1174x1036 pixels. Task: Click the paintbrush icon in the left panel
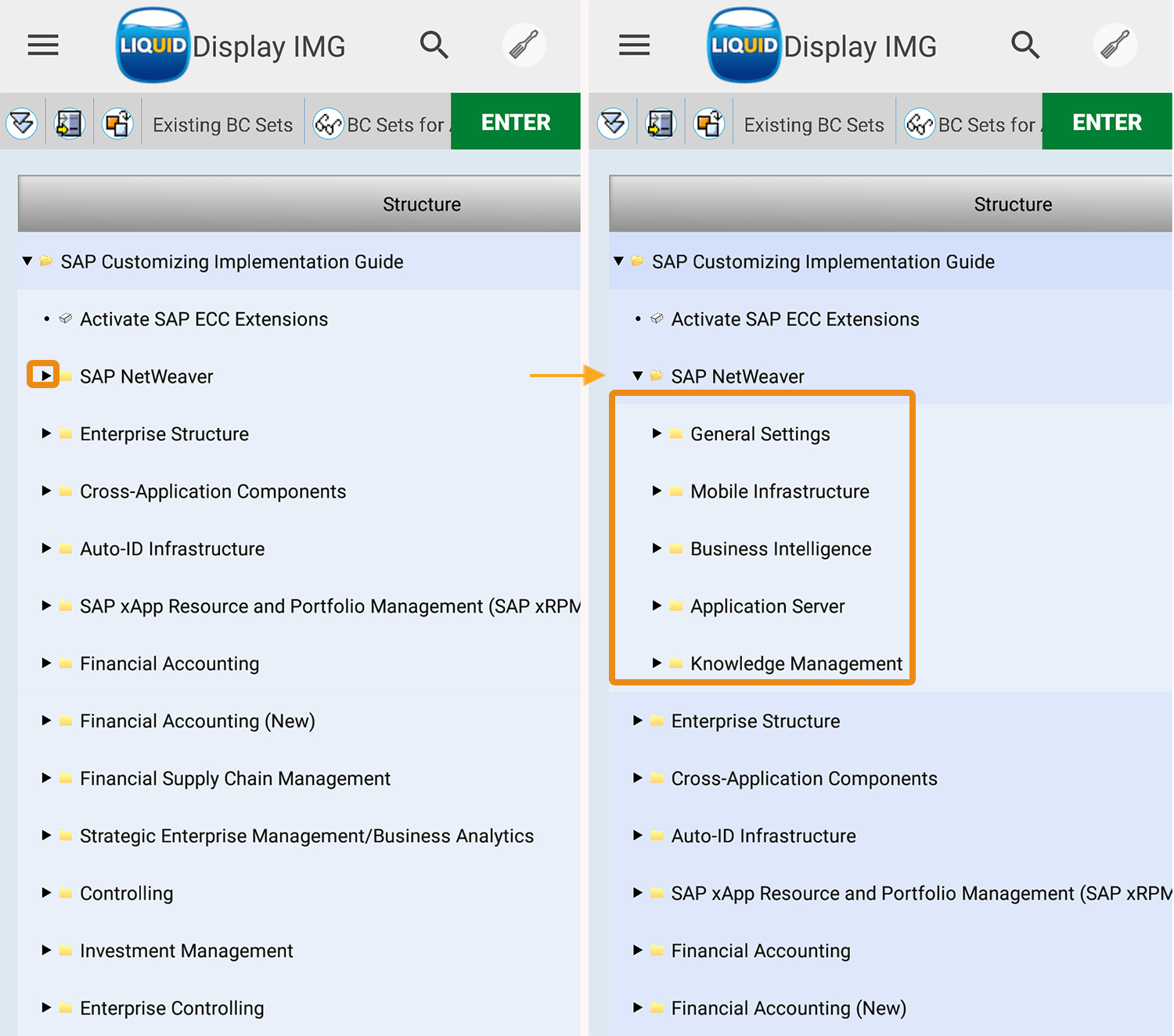pos(524,45)
